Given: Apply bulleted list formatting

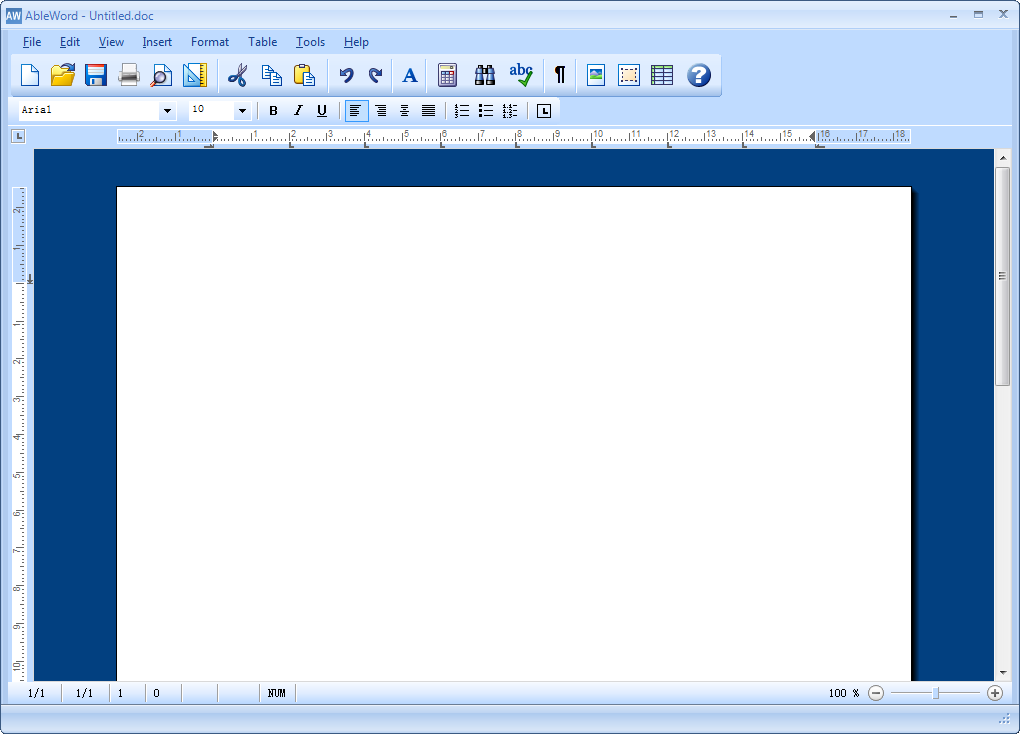Looking at the screenshot, I should [x=486, y=111].
